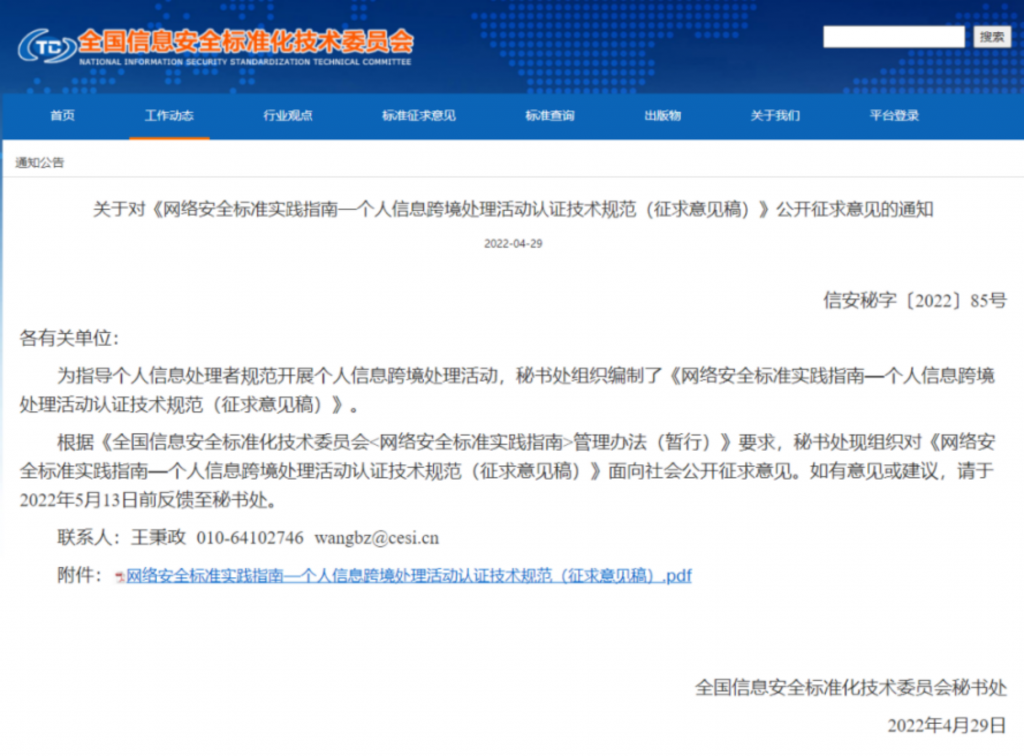This screenshot has height=756, width=1024.
Task: Click signature 全国信息安全标准化技术委员会秘书处
Action: tap(851, 687)
